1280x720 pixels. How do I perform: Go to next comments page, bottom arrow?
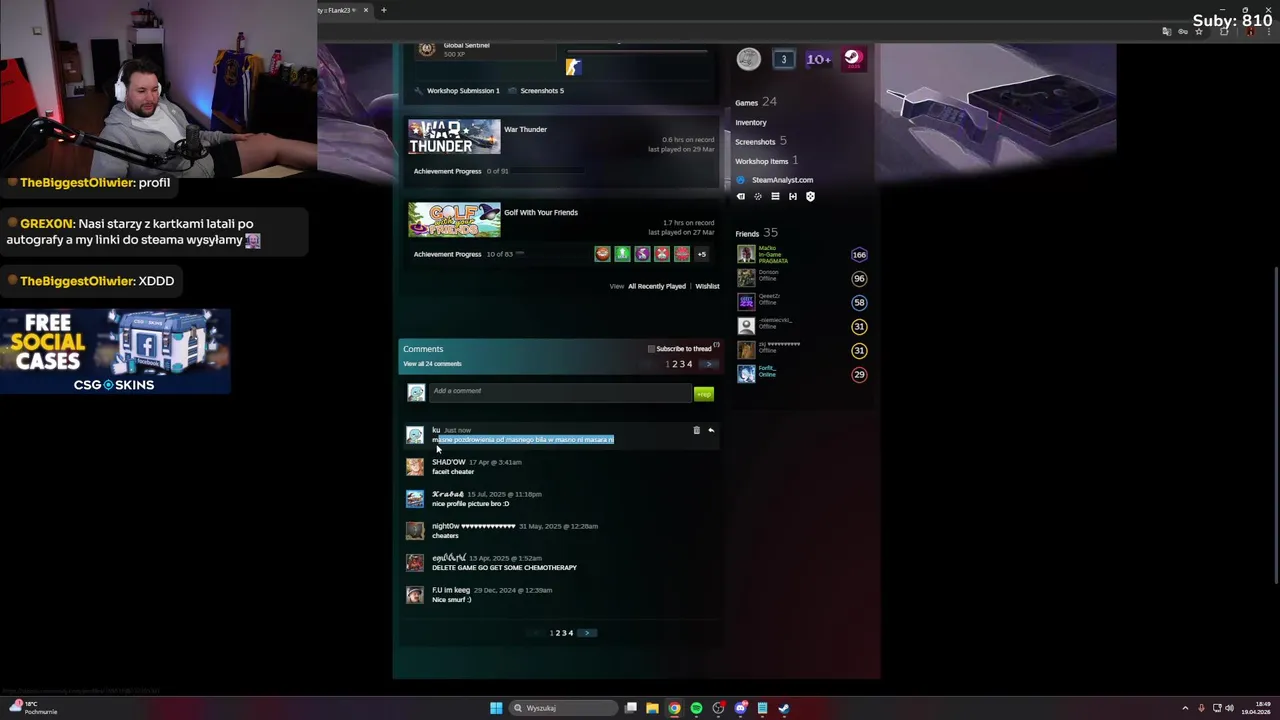(587, 633)
